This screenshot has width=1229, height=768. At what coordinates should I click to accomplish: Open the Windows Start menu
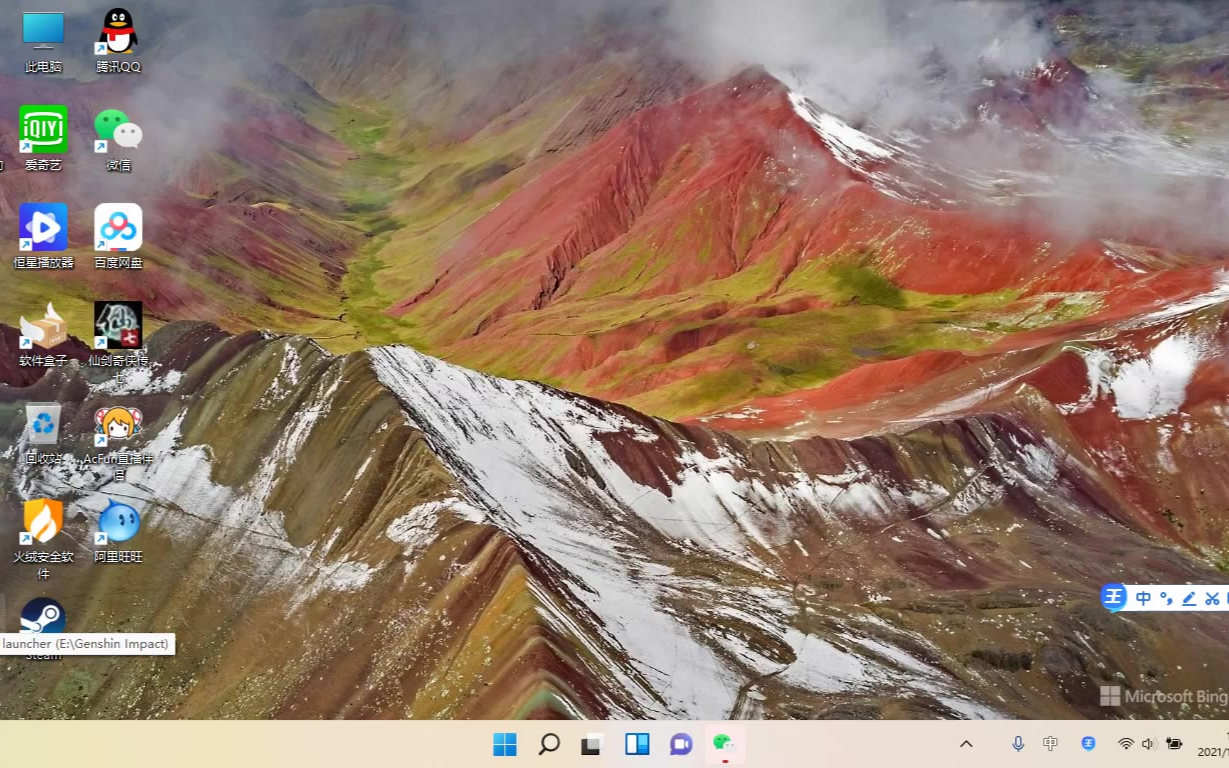[505, 744]
